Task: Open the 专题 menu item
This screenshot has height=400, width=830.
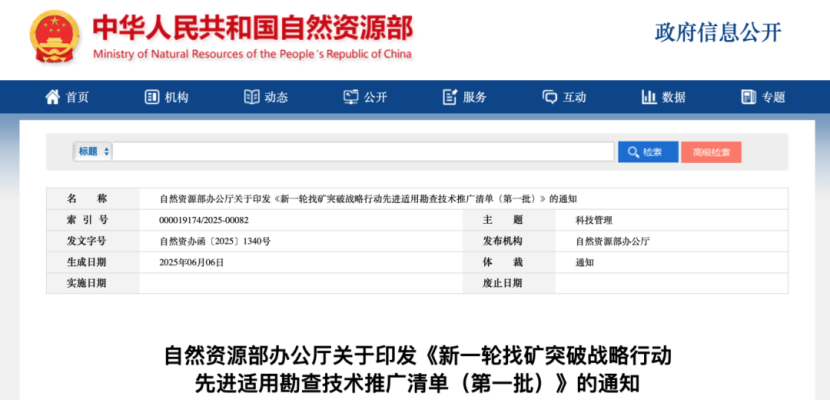Action: (x=773, y=97)
